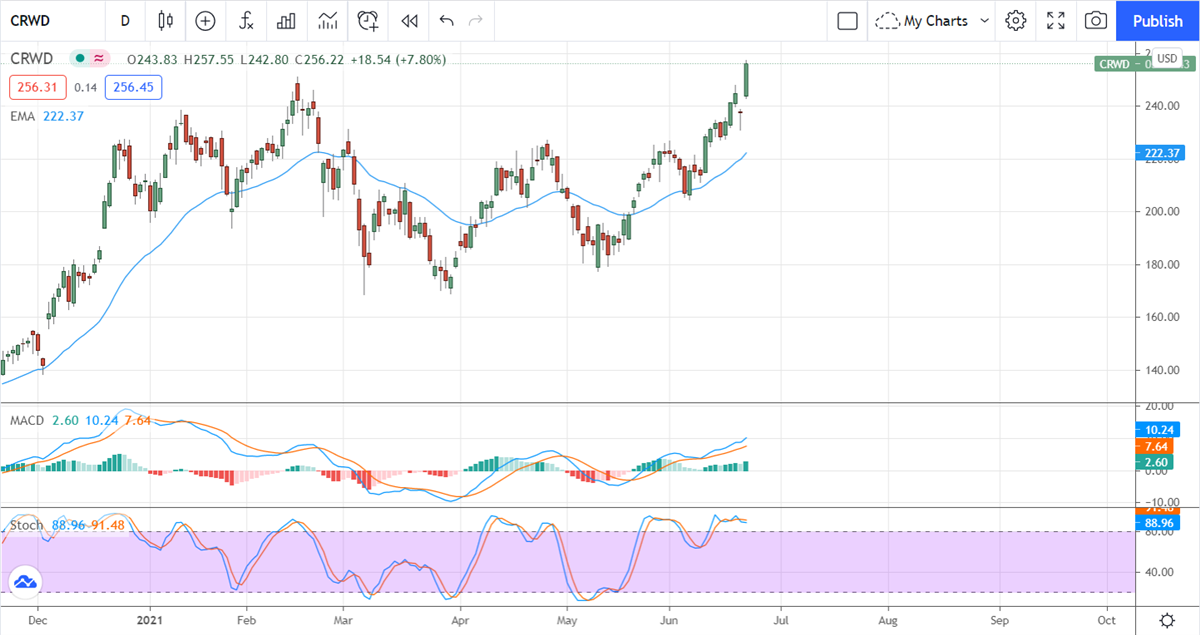Toggle the green market status dot beside CRWD
Image resolution: width=1200 pixels, height=635 pixels.
tap(78, 60)
